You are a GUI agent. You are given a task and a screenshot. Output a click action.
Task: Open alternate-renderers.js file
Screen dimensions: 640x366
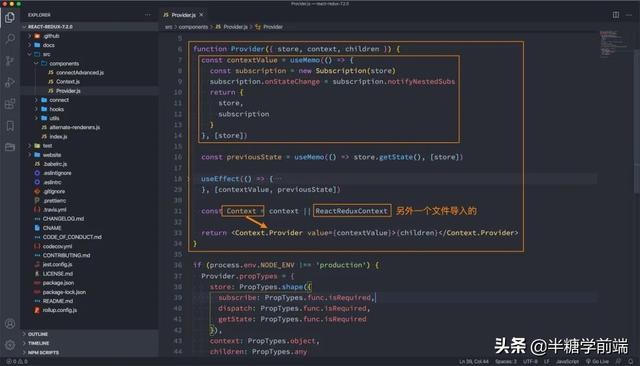pyautogui.click(x=90, y=127)
